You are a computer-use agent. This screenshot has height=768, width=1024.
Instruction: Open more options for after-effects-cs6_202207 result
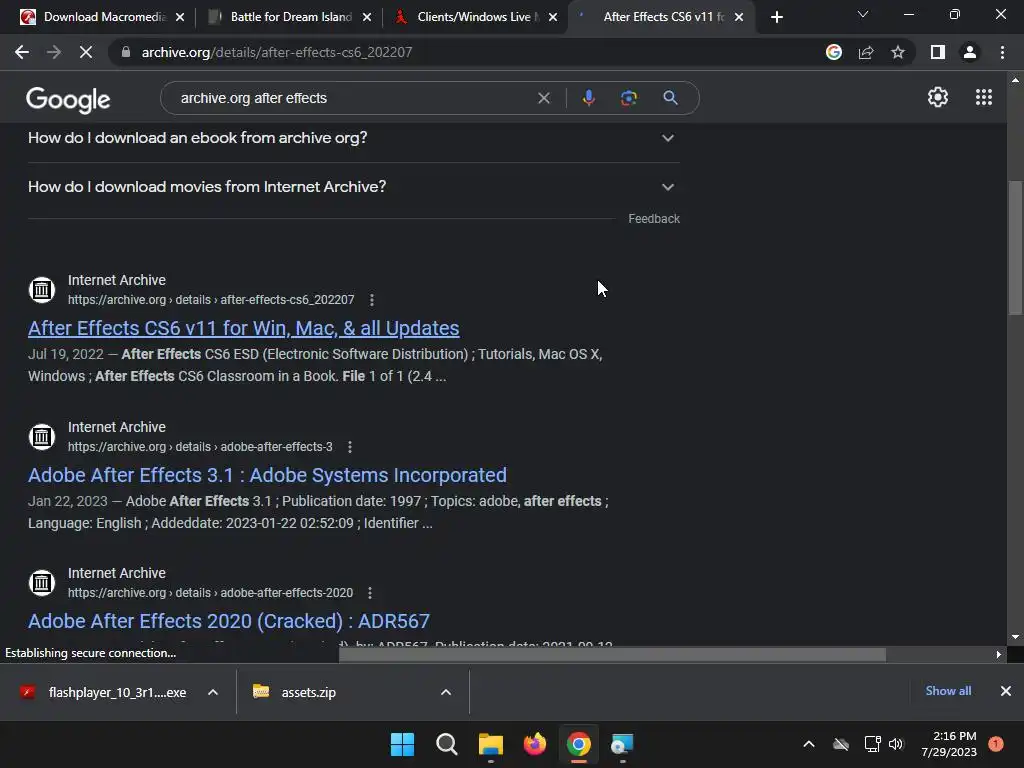click(x=372, y=300)
